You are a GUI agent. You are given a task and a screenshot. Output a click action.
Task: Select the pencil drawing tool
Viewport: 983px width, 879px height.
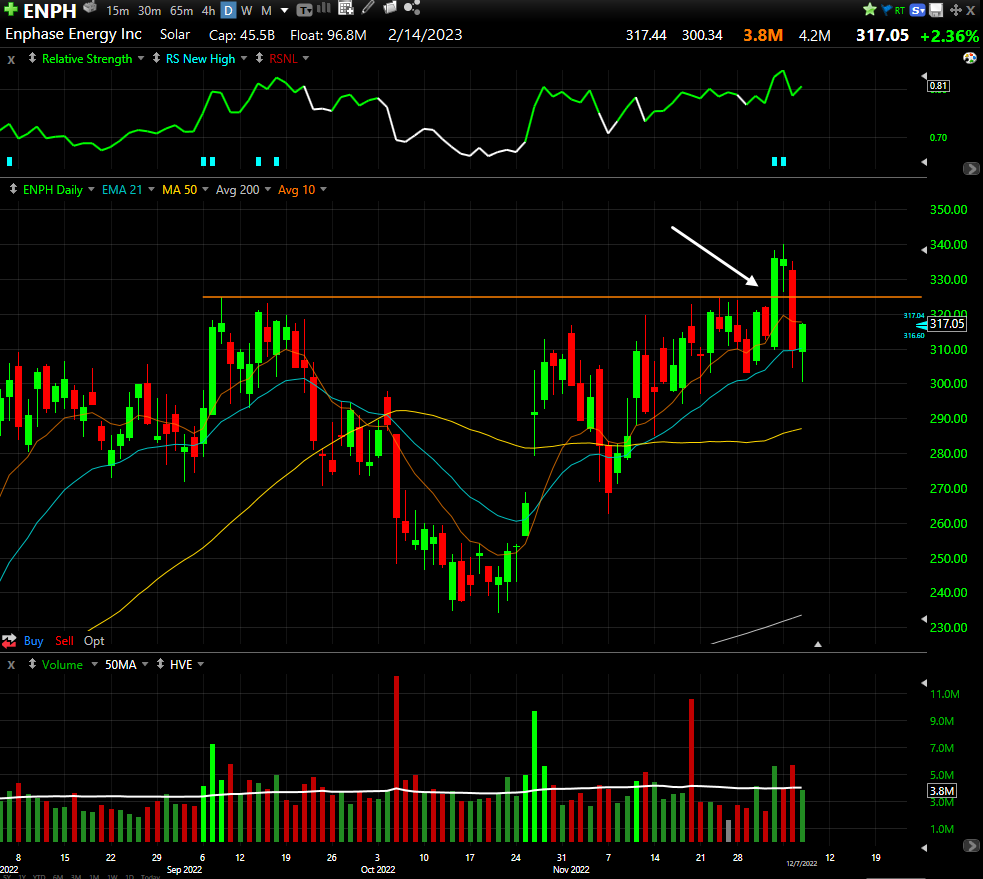click(x=368, y=8)
